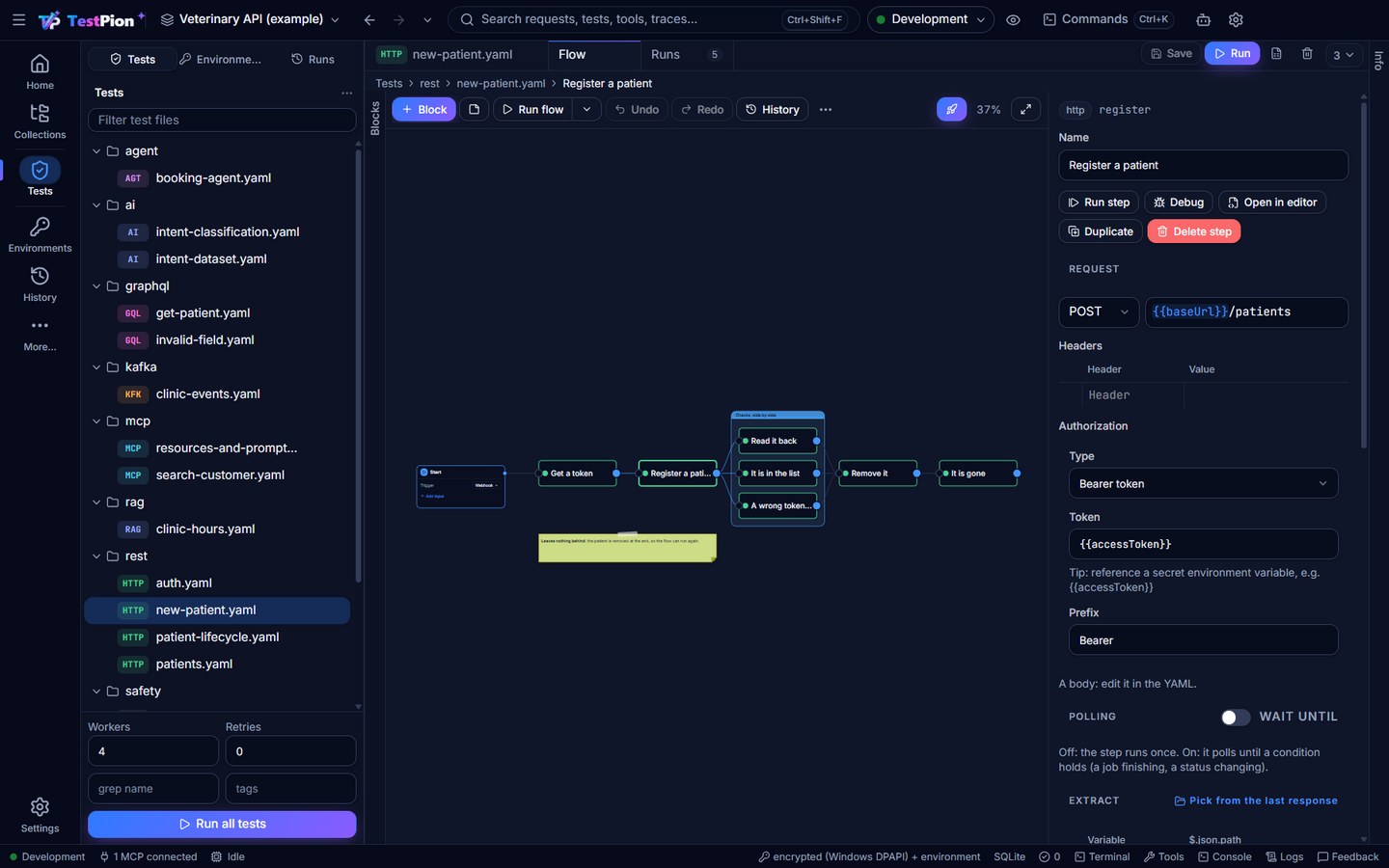Open patient-lifecycle.yaml in the test tree
The width and height of the screenshot is (1389, 868).
coord(217,637)
